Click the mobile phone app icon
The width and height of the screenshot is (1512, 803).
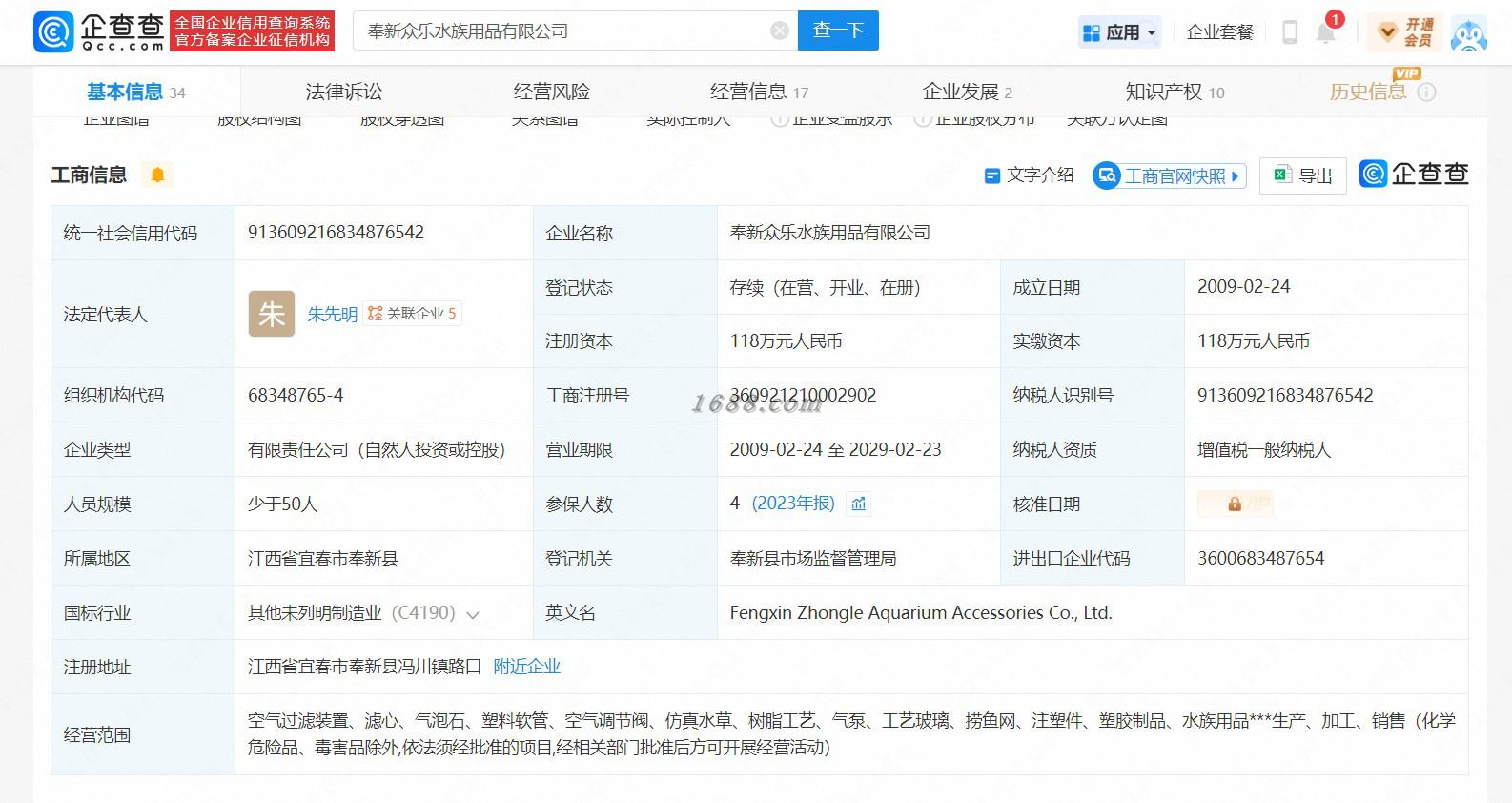pos(1290,32)
